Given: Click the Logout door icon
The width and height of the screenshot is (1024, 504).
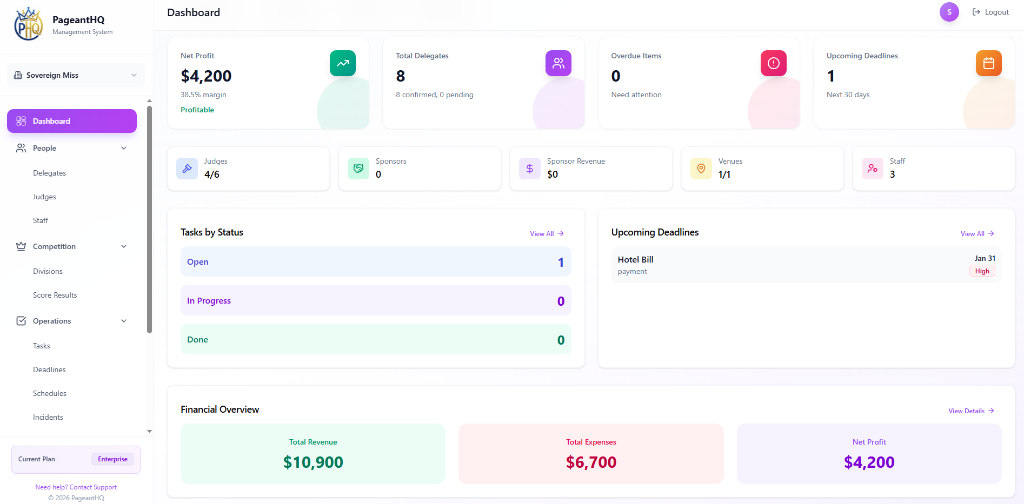Looking at the screenshot, I should [x=977, y=12].
